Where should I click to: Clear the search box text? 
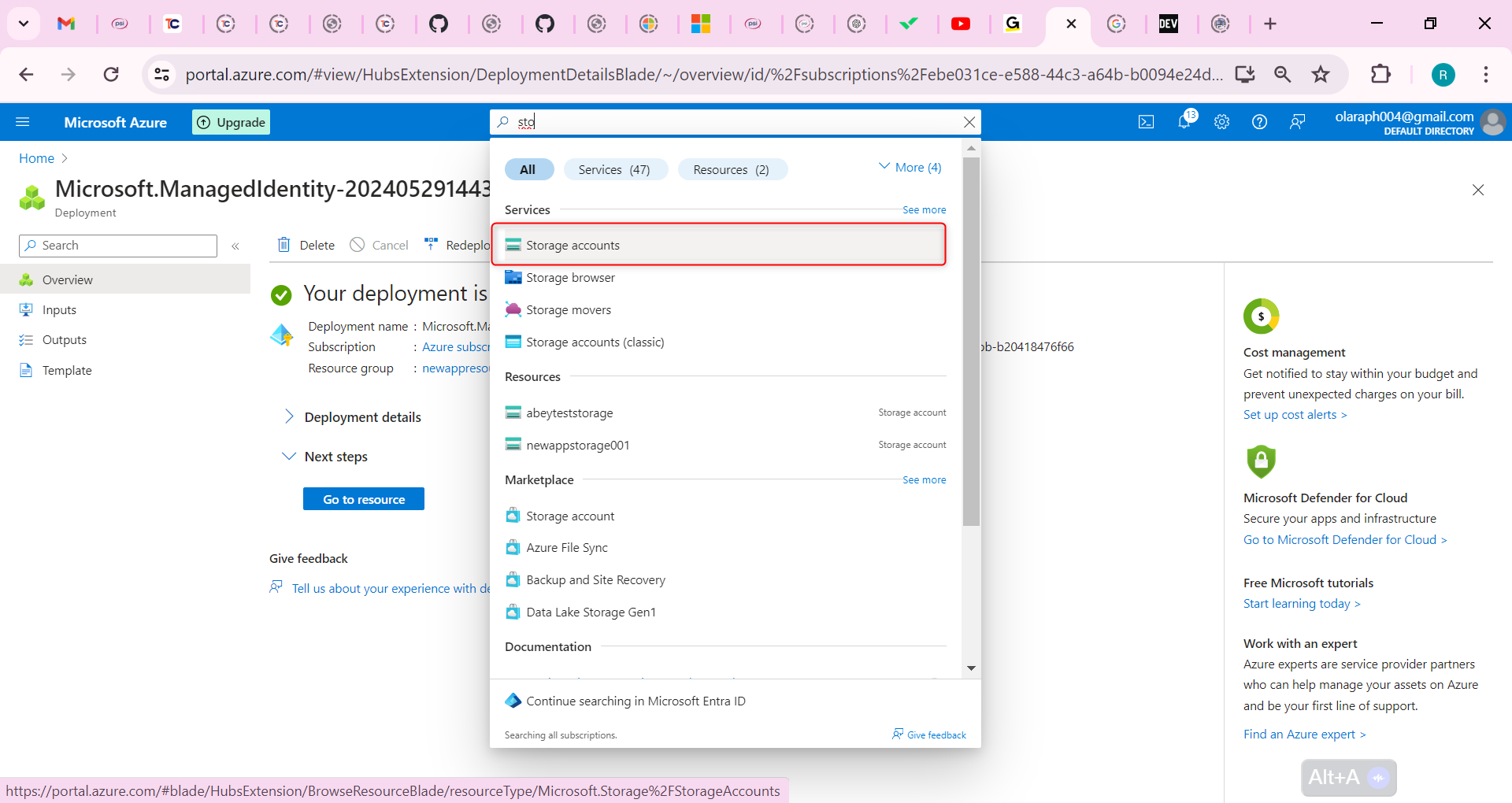pos(969,122)
